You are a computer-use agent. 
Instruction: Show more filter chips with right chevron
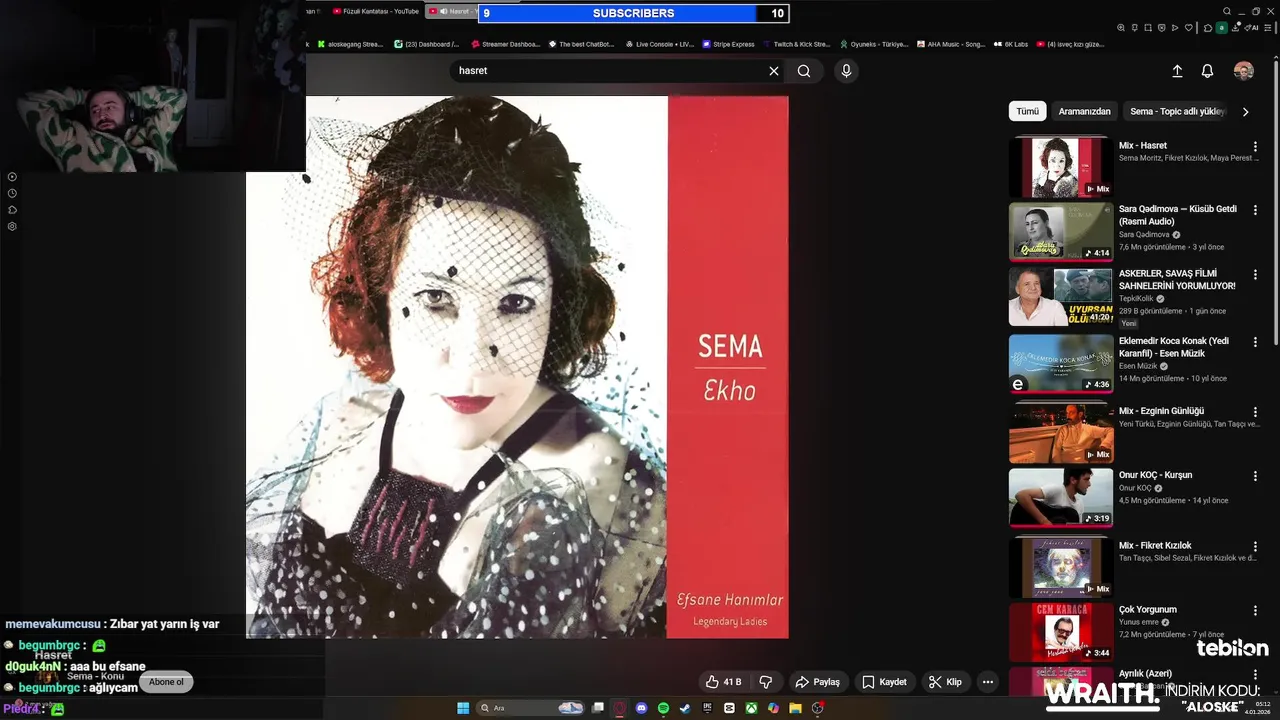click(1245, 112)
